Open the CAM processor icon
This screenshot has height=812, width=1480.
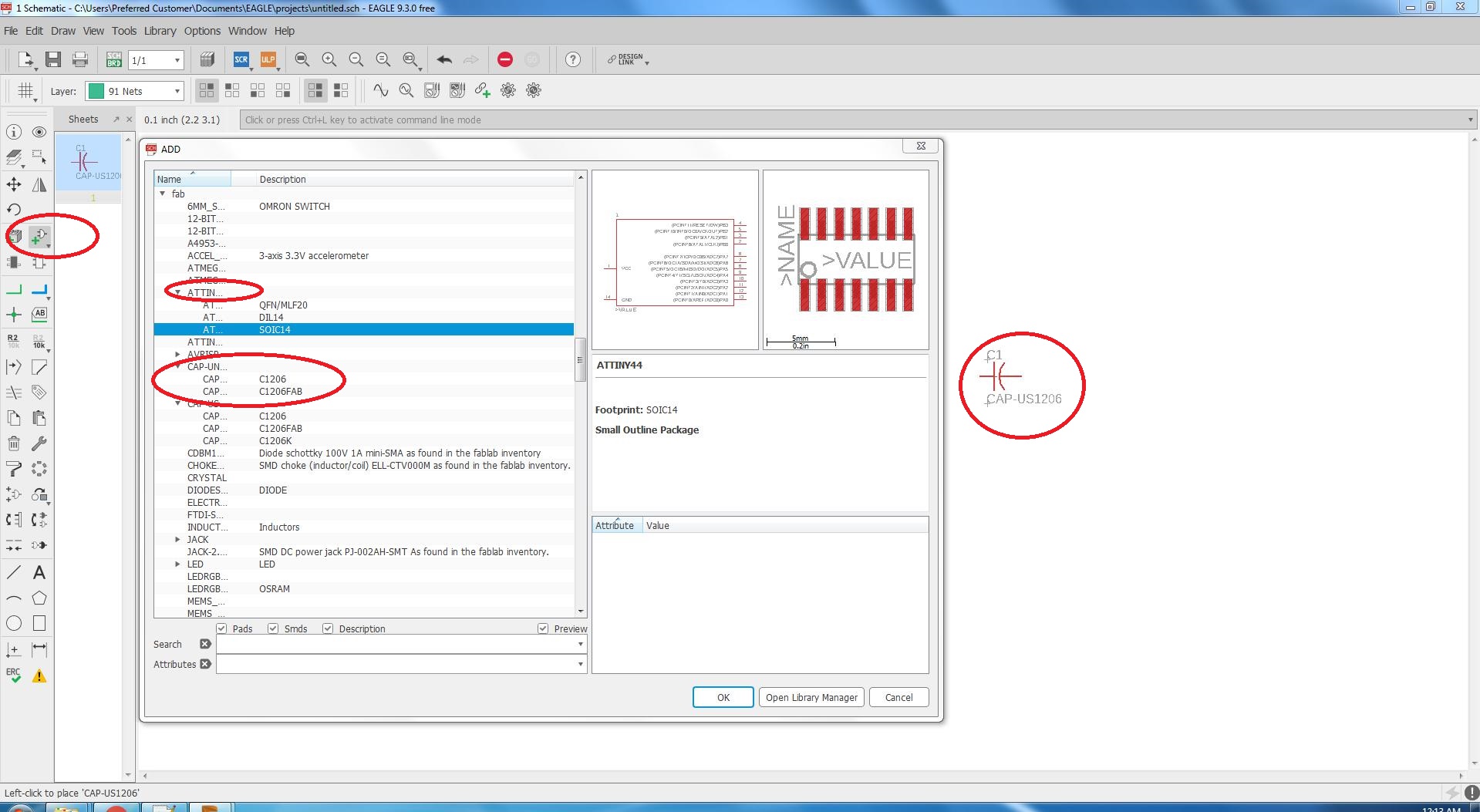coord(207,59)
